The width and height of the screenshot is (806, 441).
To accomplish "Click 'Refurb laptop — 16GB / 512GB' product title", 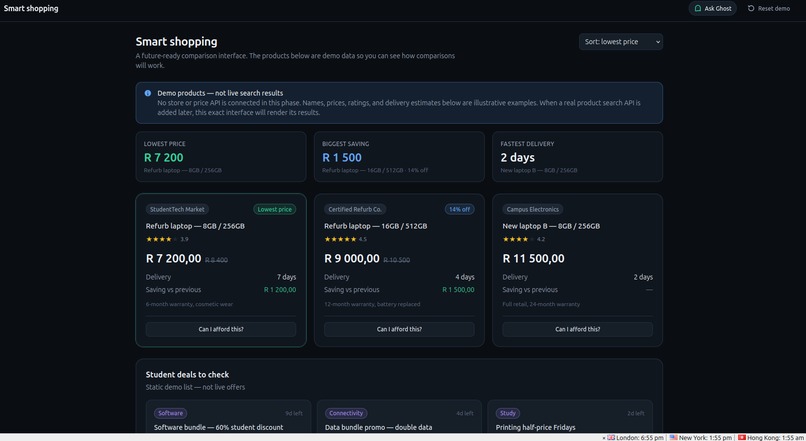I will (x=375, y=226).
